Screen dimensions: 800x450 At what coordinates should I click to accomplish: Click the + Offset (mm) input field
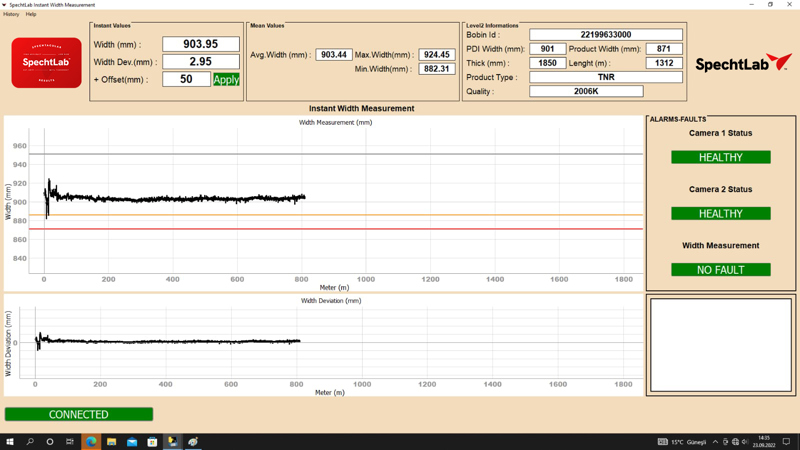tap(186, 79)
